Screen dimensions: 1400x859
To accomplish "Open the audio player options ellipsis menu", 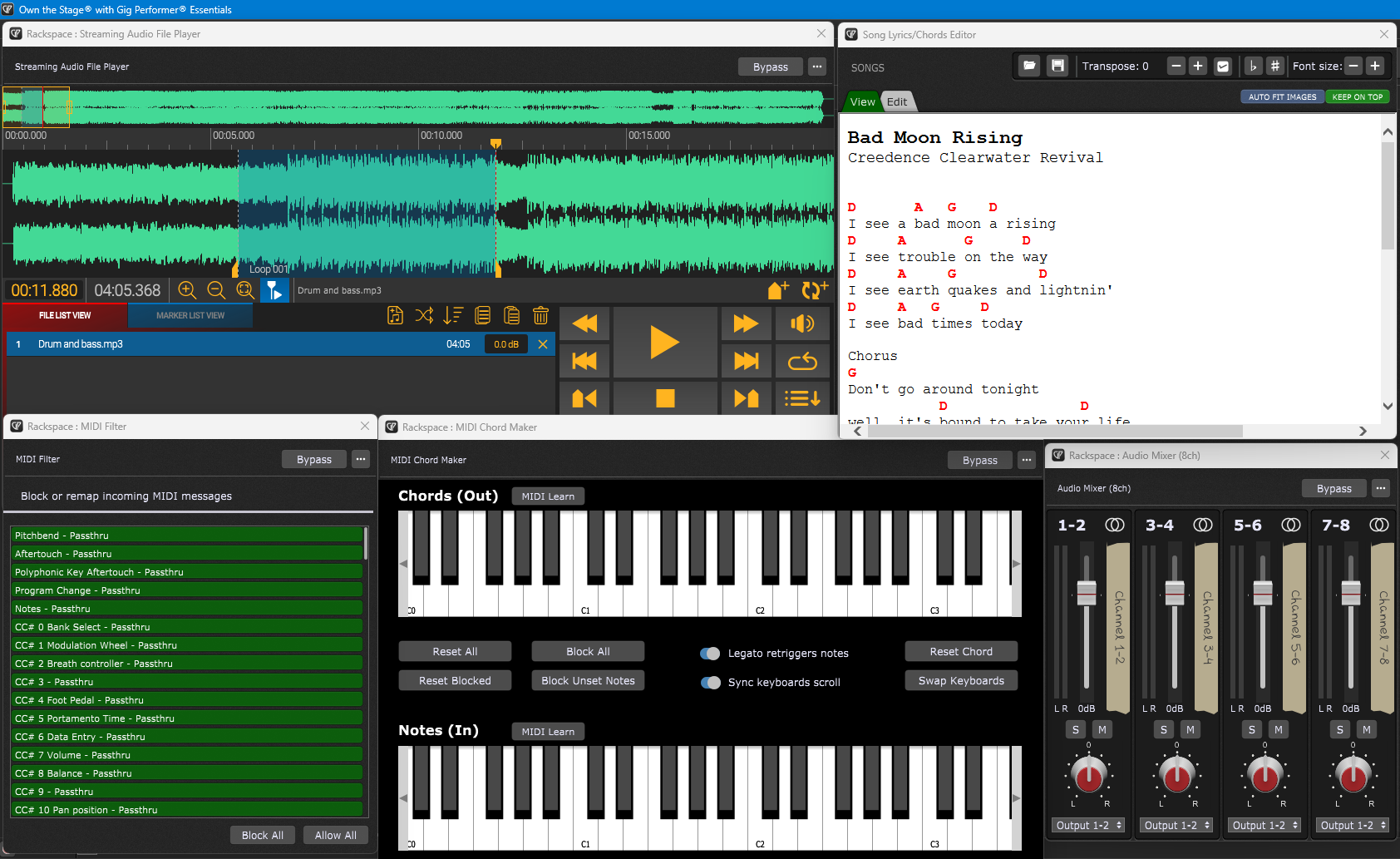I will [817, 67].
